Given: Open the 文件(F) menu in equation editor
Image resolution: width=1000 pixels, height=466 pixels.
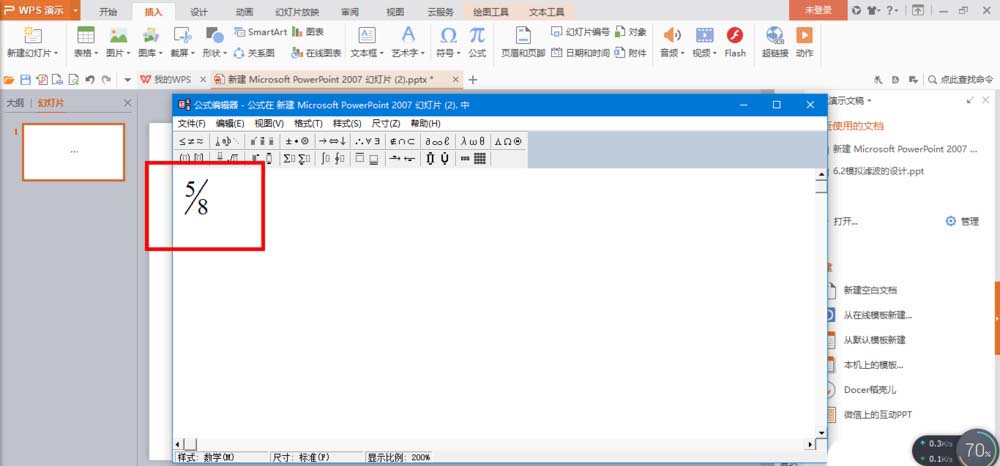Looking at the screenshot, I should 191,124.
